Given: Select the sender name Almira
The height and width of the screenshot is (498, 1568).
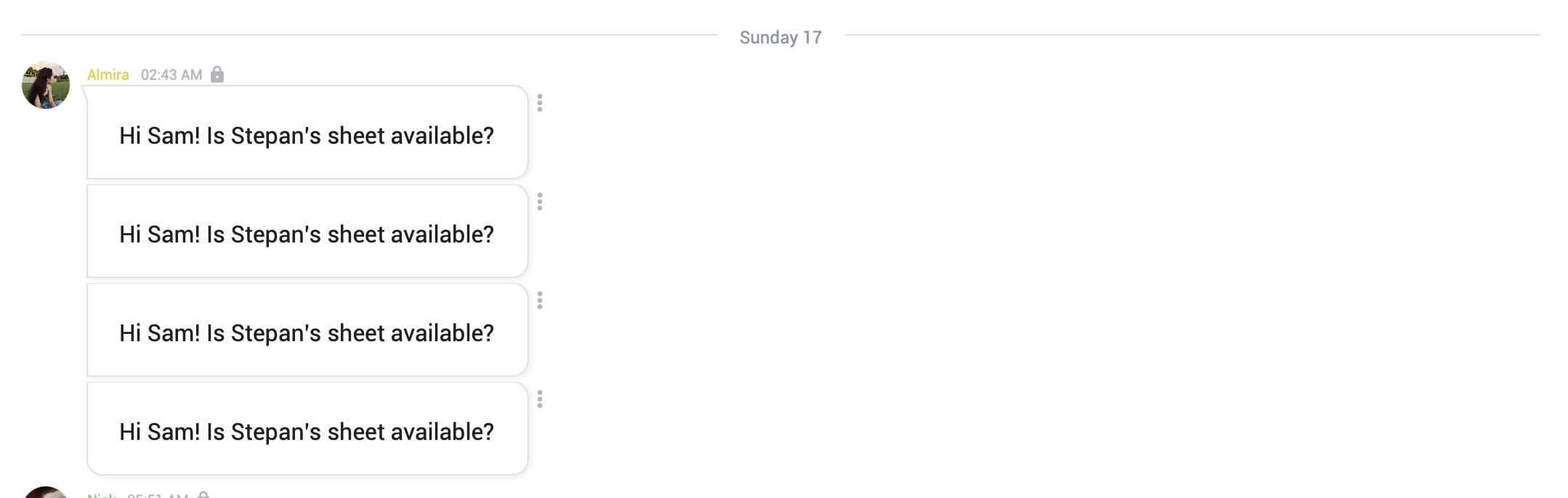Looking at the screenshot, I should coord(108,74).
